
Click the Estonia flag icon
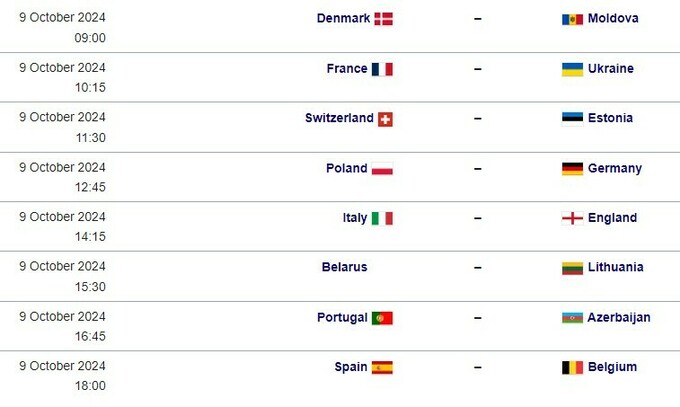pyautogui.click(x=572, y=118)
